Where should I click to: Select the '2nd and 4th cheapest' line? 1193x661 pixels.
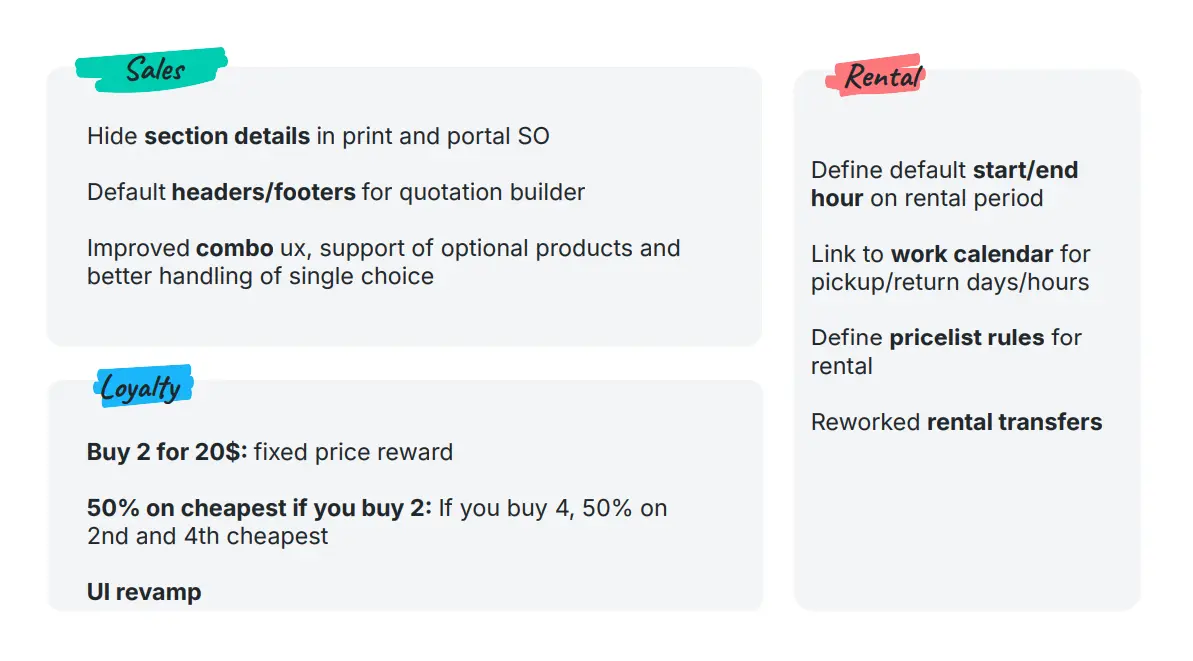click(x=207, y=536)
